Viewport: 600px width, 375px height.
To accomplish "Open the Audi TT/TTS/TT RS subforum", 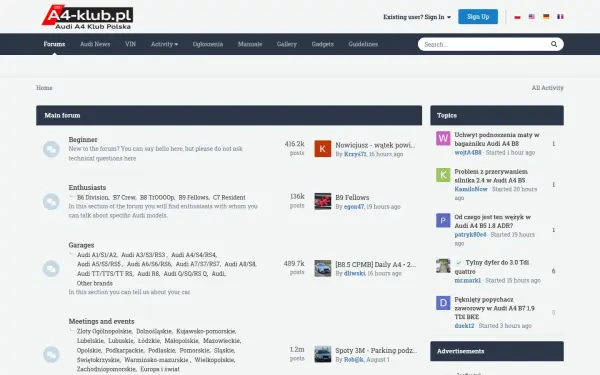I will pyautogui.click(x=105, y=274).
